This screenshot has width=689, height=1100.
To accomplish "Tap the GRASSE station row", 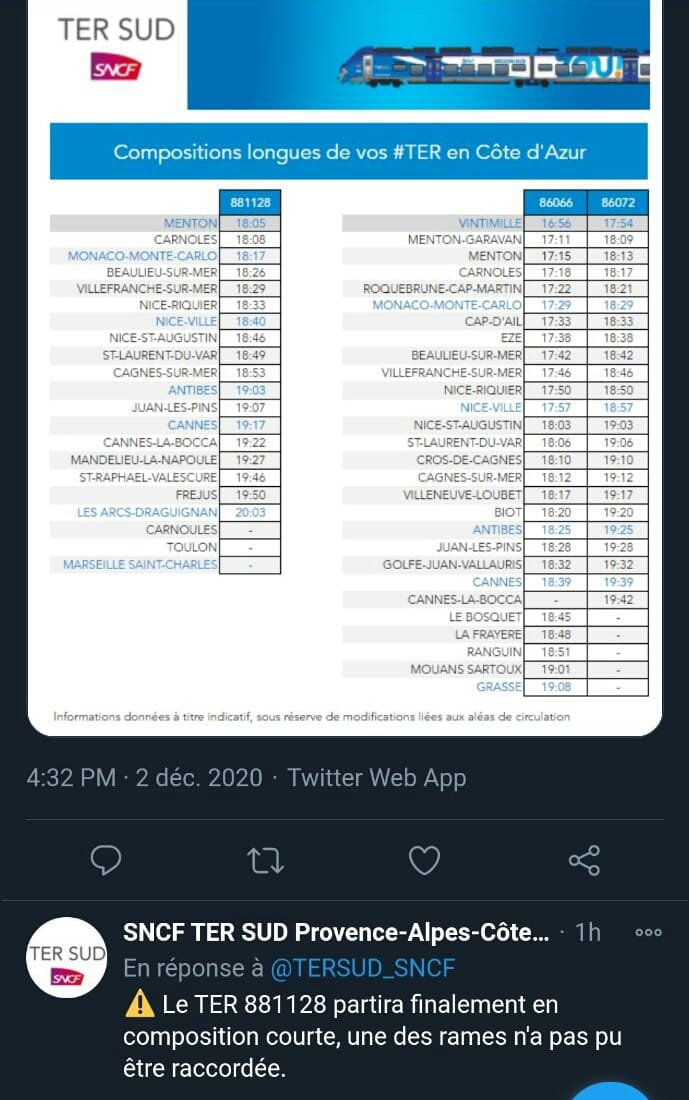I will (495, 687).
